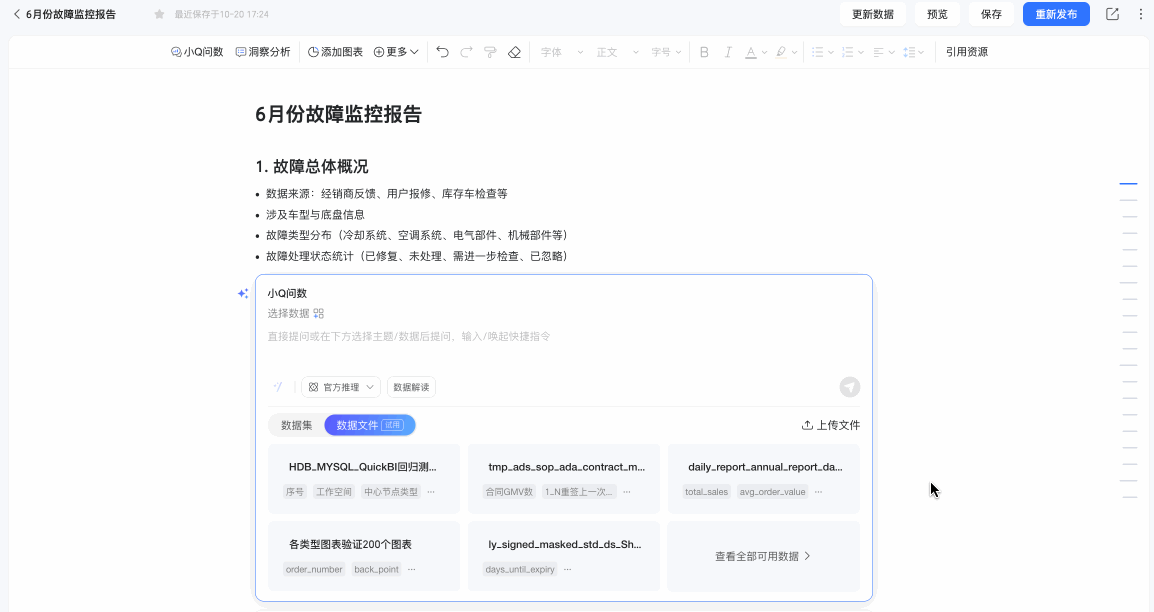Open the vertical three-dot menu
The width and height of the screenshot is (1154, 612).
pos(1141,14)
